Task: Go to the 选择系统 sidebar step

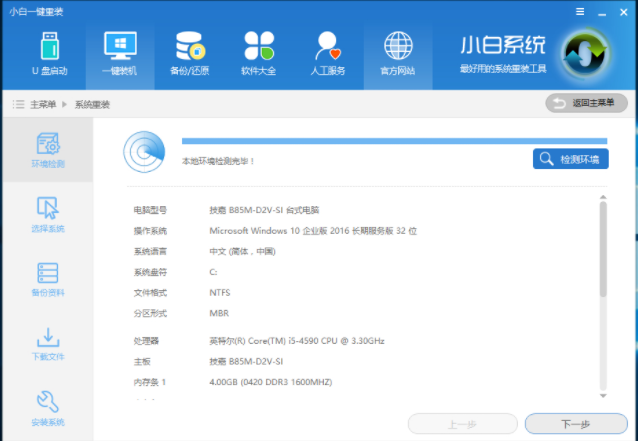Action: [x=47, y=213]
